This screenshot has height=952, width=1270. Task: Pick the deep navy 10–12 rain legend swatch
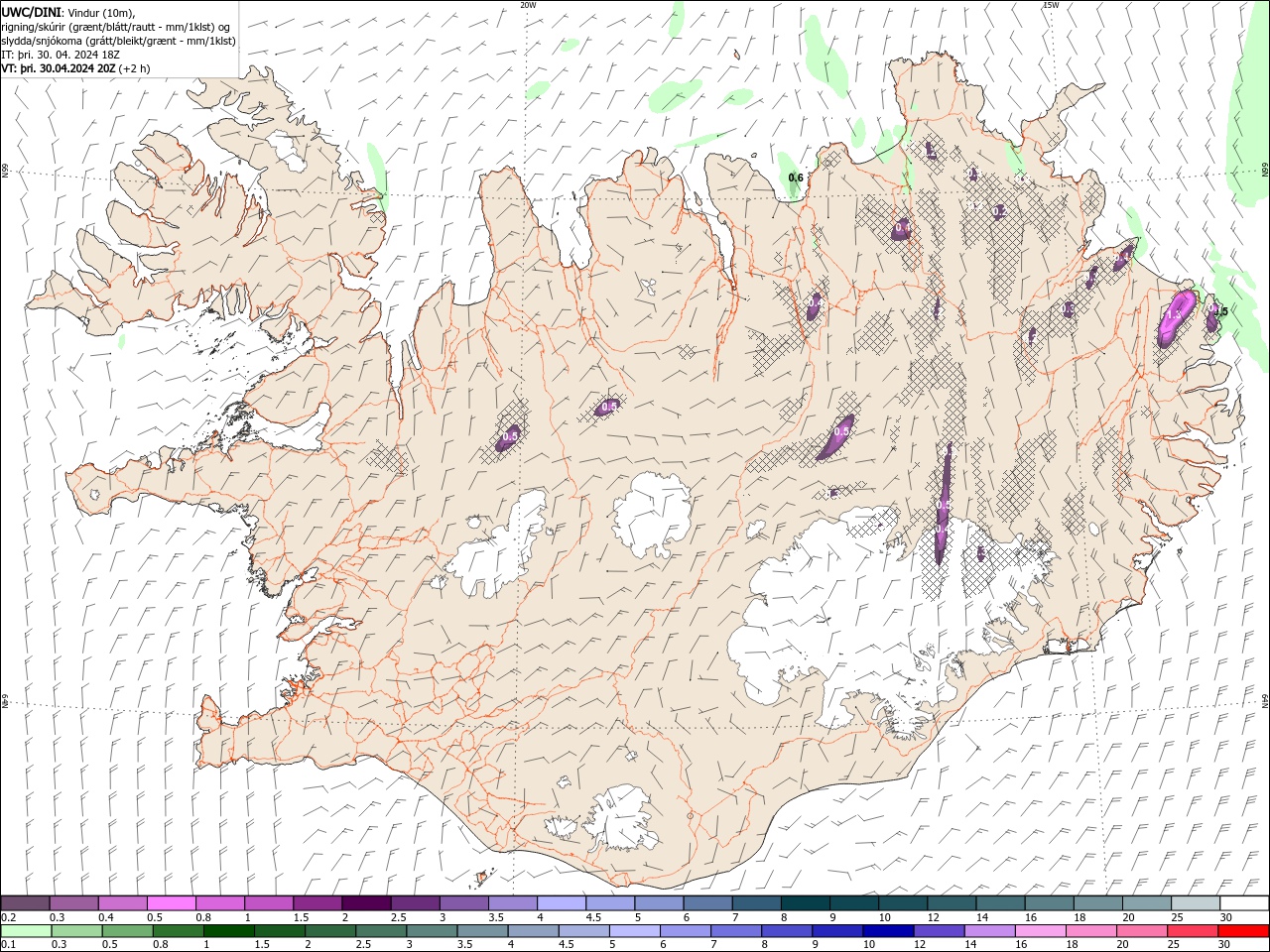887,931
